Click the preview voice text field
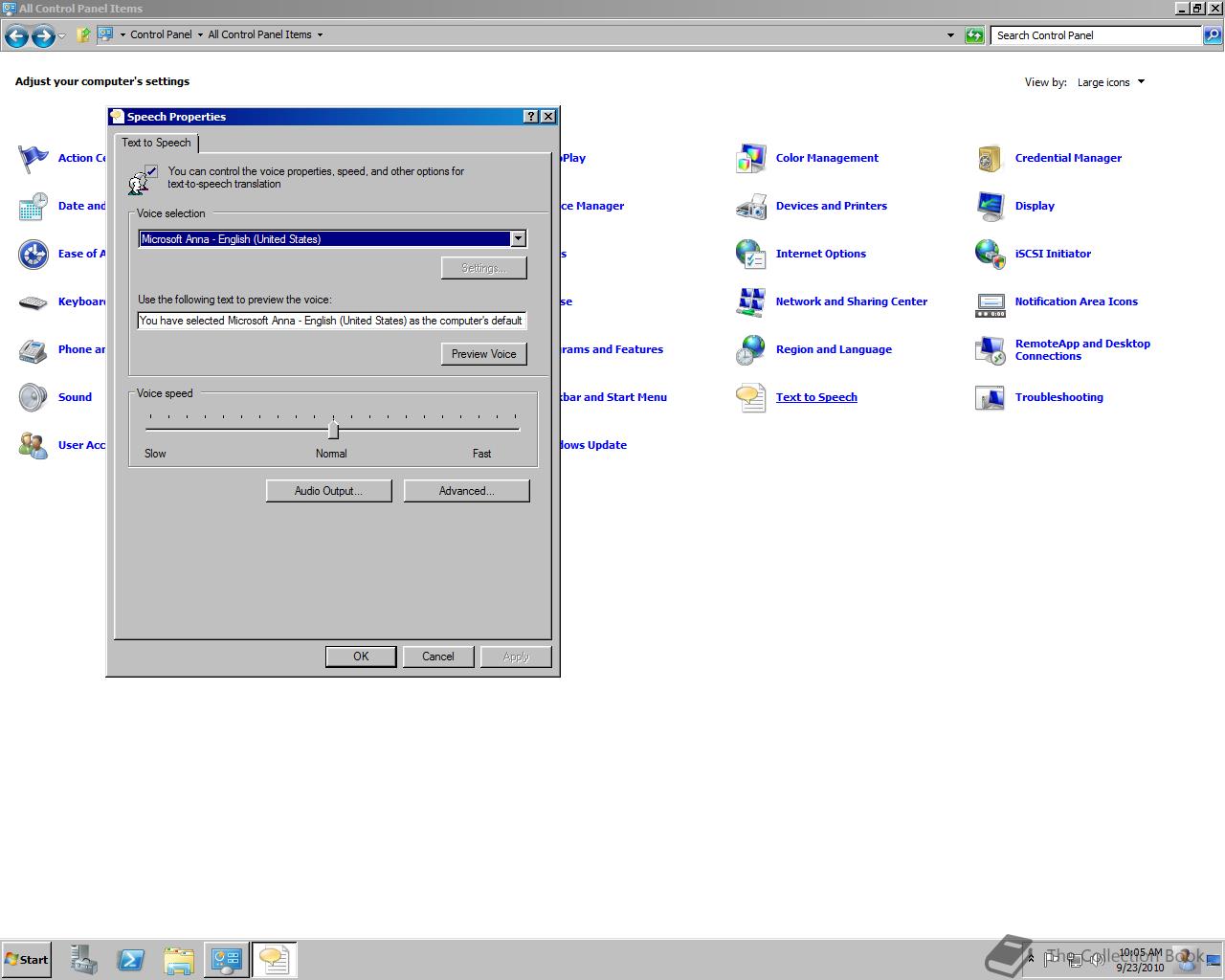 pyautogui.click(x=332, y=321)
